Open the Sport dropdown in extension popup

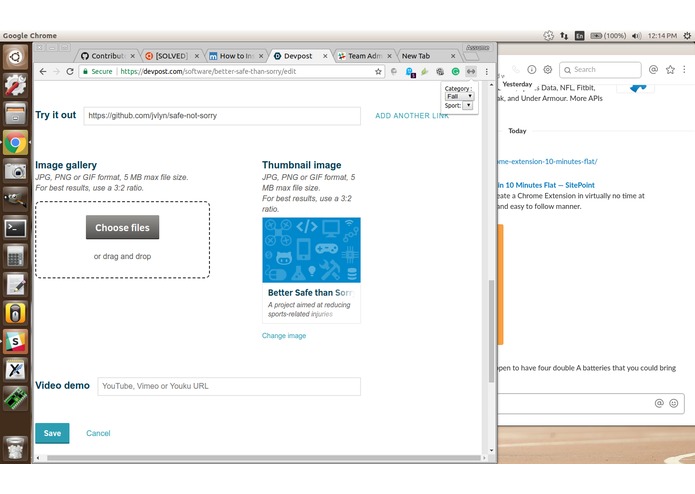pos(468,105)
